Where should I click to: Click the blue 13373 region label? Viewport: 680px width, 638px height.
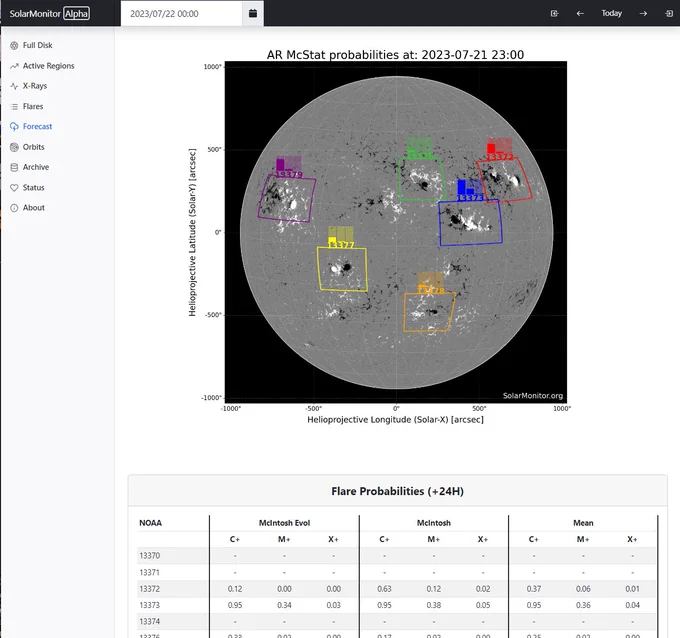471,198
